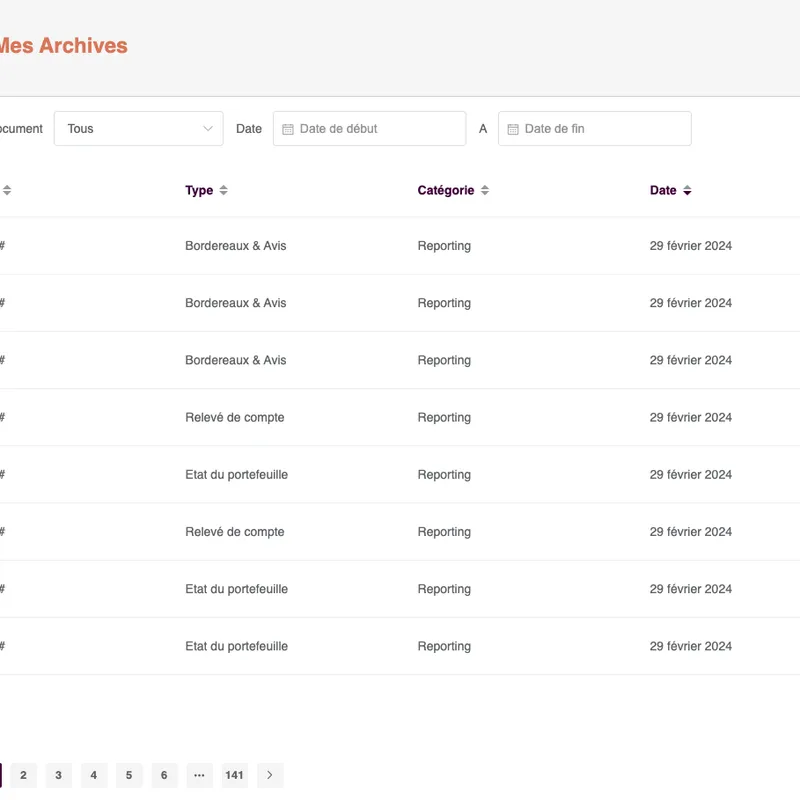This screenshot has width=800, height=800.
Task: Sort the 'Date' column using its sort arrows
Action: pyautogui.click(x=688, y=190)
